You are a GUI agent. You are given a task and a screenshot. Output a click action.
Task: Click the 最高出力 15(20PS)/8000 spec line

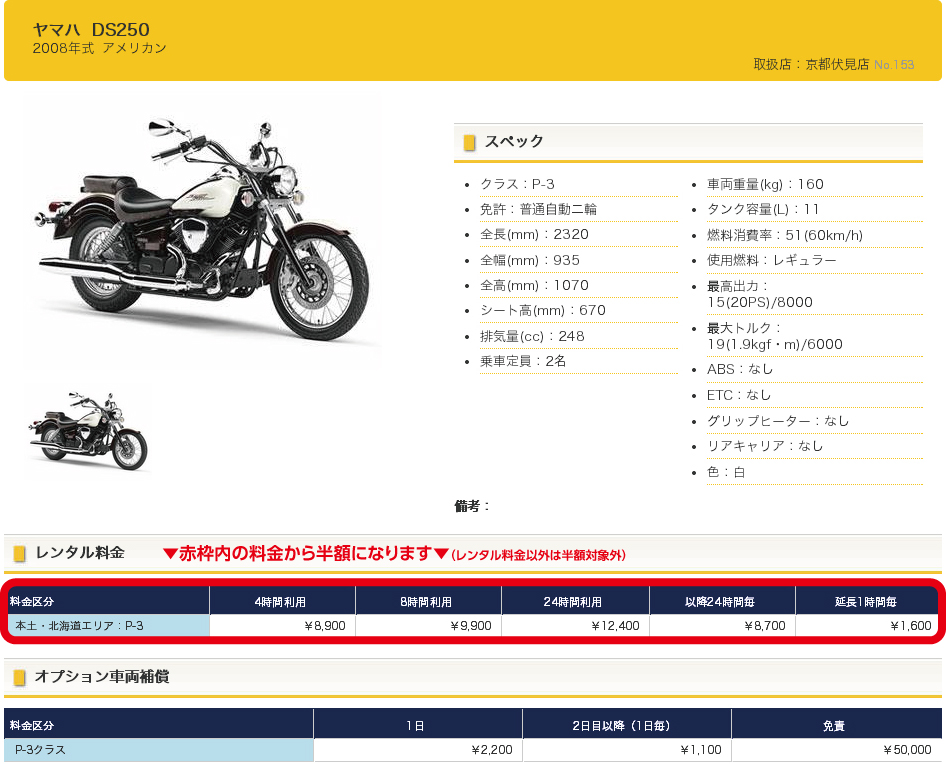point(760,294)
